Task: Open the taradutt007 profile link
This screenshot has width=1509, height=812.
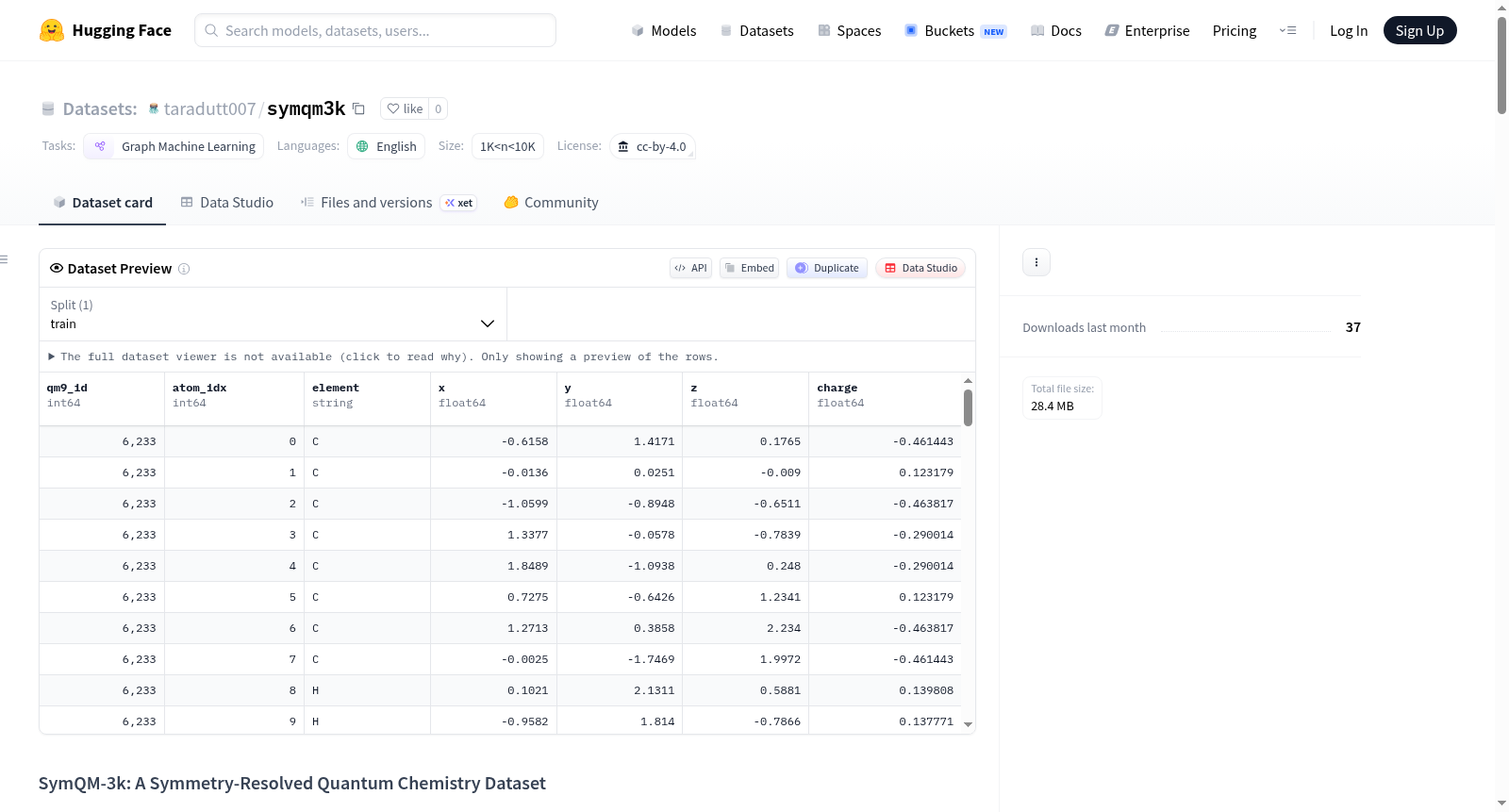Action: point(209,108)
